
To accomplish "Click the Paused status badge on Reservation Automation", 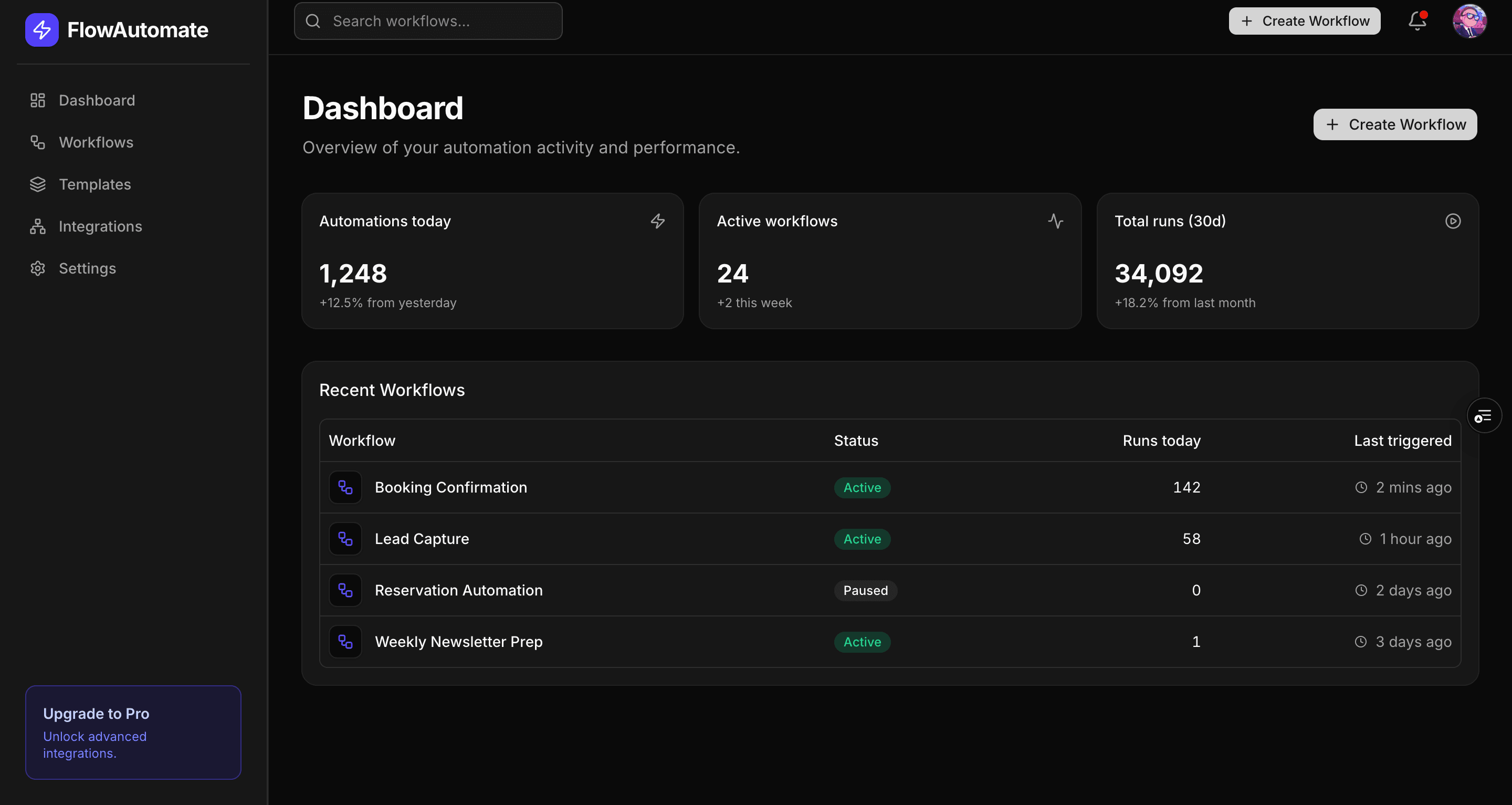I will point(865,590).
